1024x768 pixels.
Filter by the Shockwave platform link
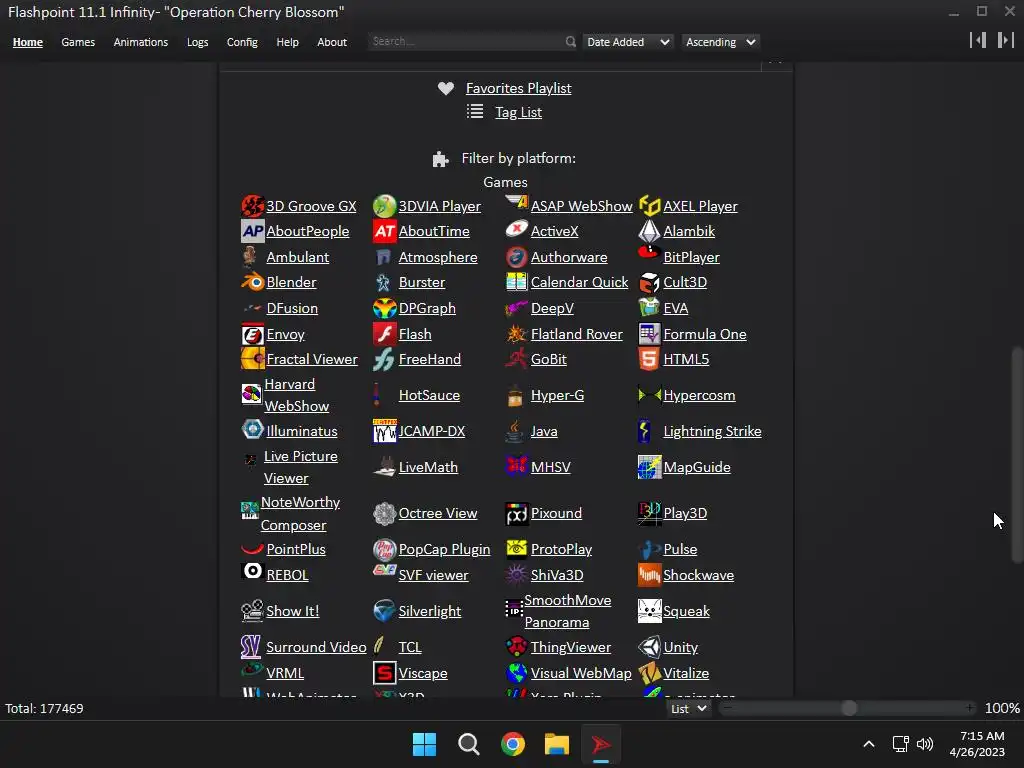click(x=698, y=575)
